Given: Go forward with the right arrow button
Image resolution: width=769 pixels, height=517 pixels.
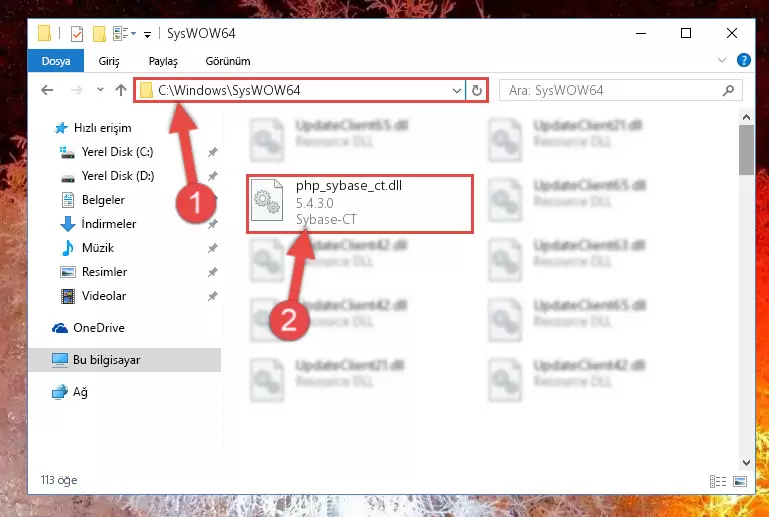Looking at the screenshot, I should (x=76, y=90).
